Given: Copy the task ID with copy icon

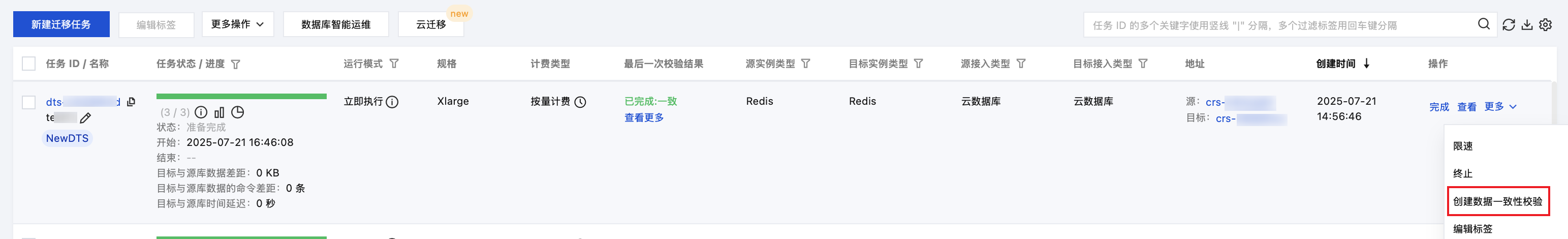Looking at the screenshot, I should pyautogui.click(x=131, y=102).
